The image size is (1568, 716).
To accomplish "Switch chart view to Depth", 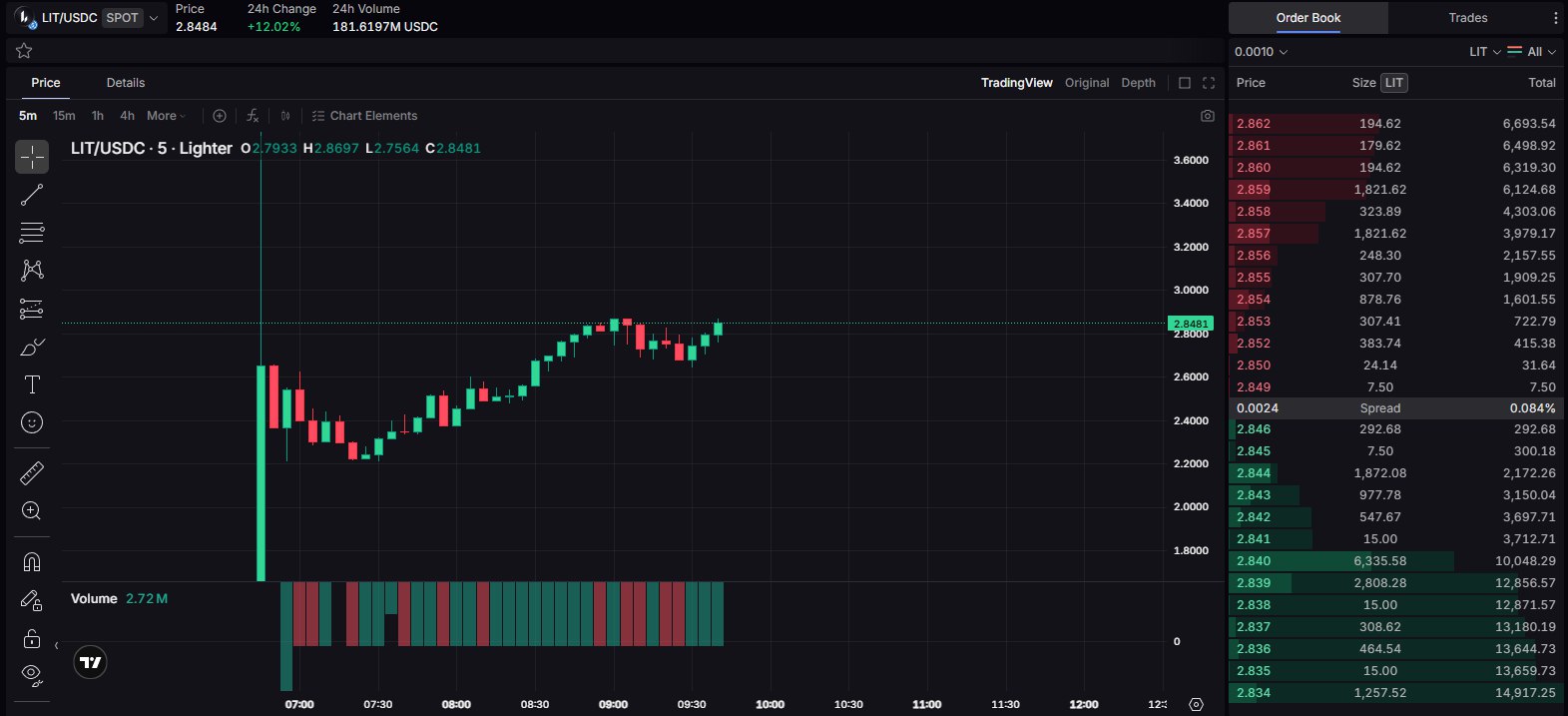I will click(1139, 83).
